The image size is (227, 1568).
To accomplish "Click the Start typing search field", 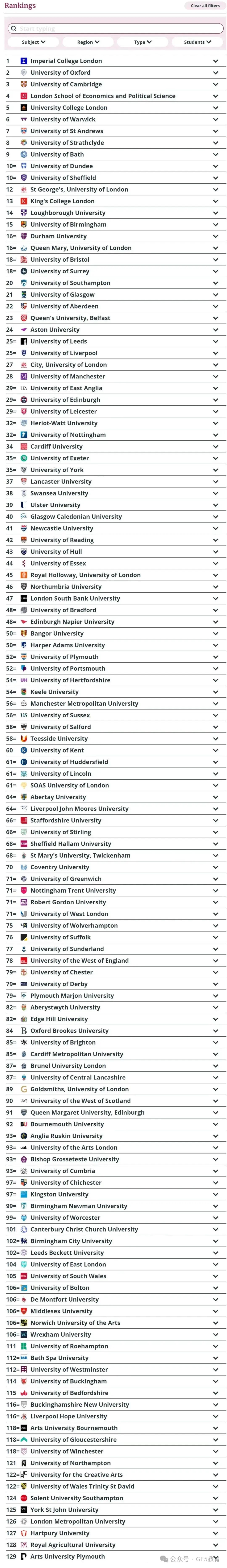I will pos(116,29).
